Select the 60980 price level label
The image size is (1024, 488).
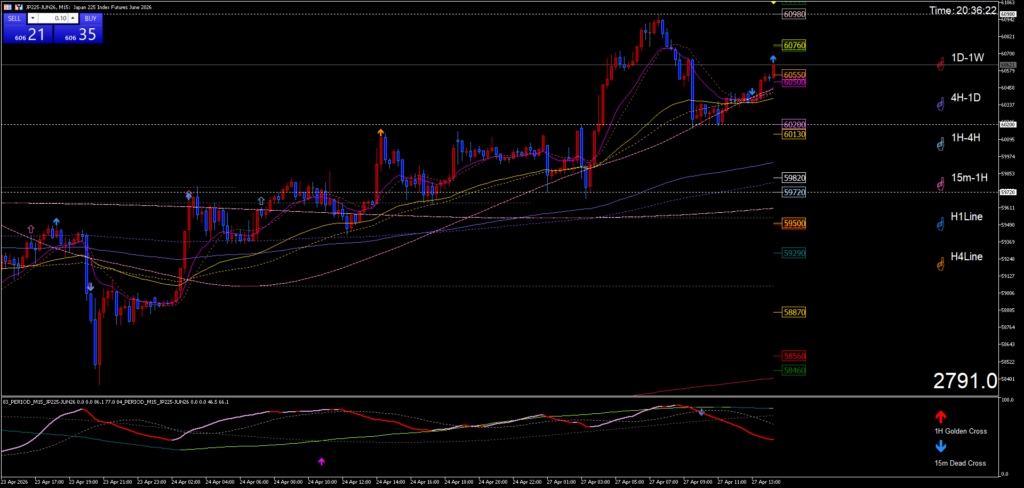coord(795,15)
